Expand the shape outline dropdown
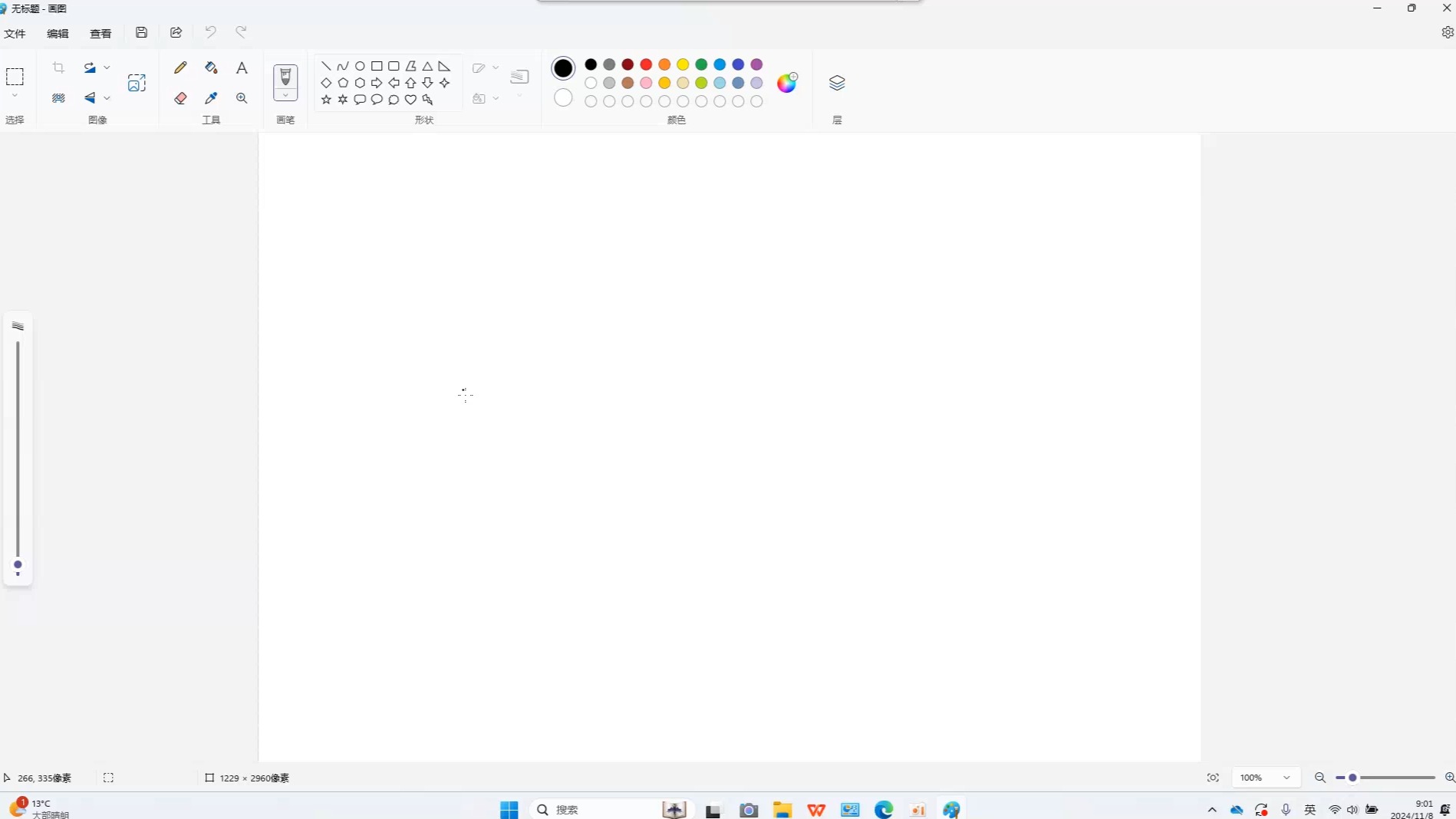 (496, 67)
